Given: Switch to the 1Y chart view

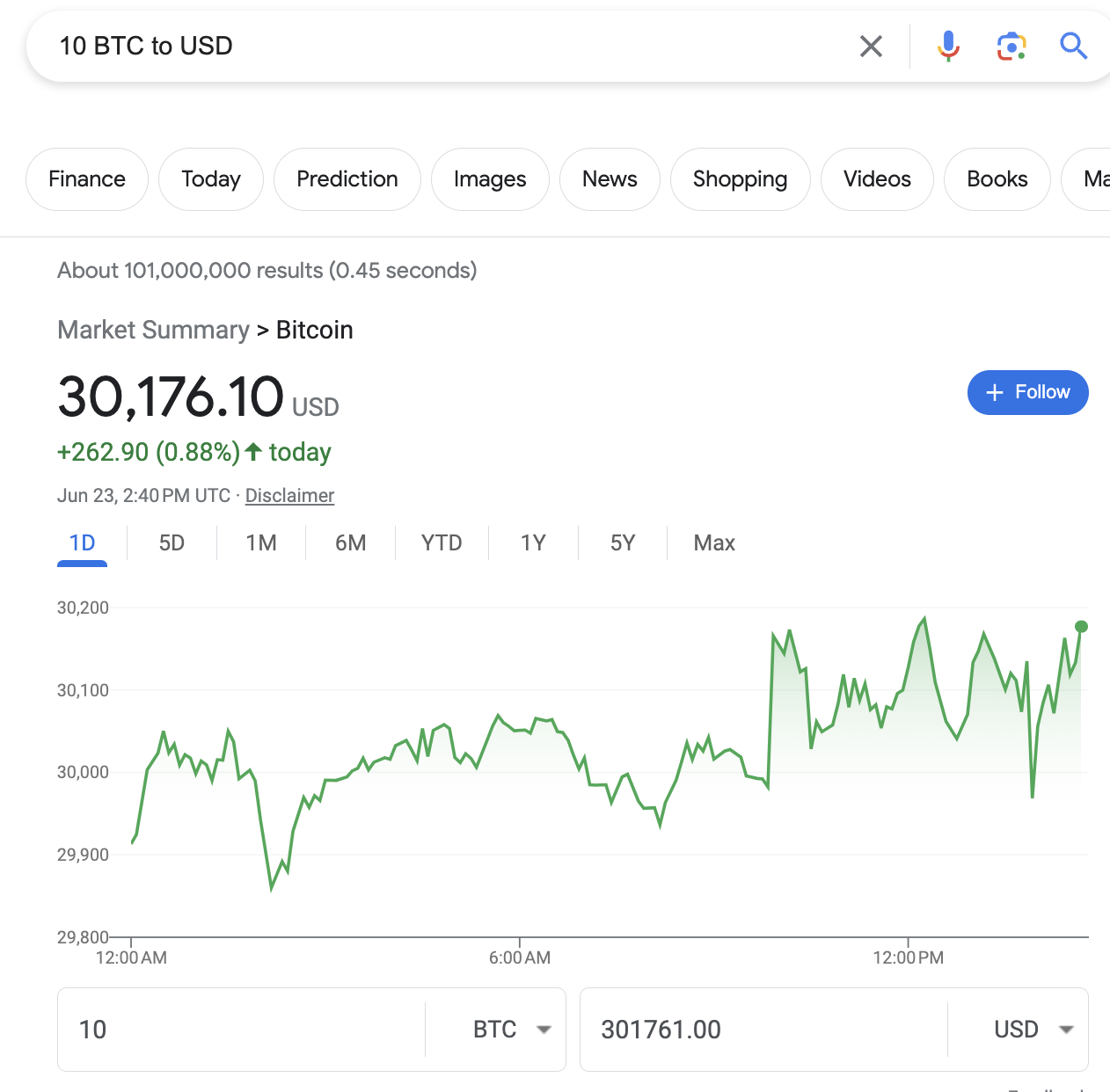Looking at the screenshot, I should pyautogui.click(x=532, y=542).
